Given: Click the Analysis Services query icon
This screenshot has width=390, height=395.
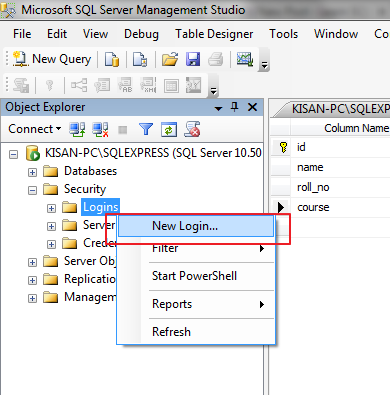Looking at the screenshot, I should coord(140,60).
